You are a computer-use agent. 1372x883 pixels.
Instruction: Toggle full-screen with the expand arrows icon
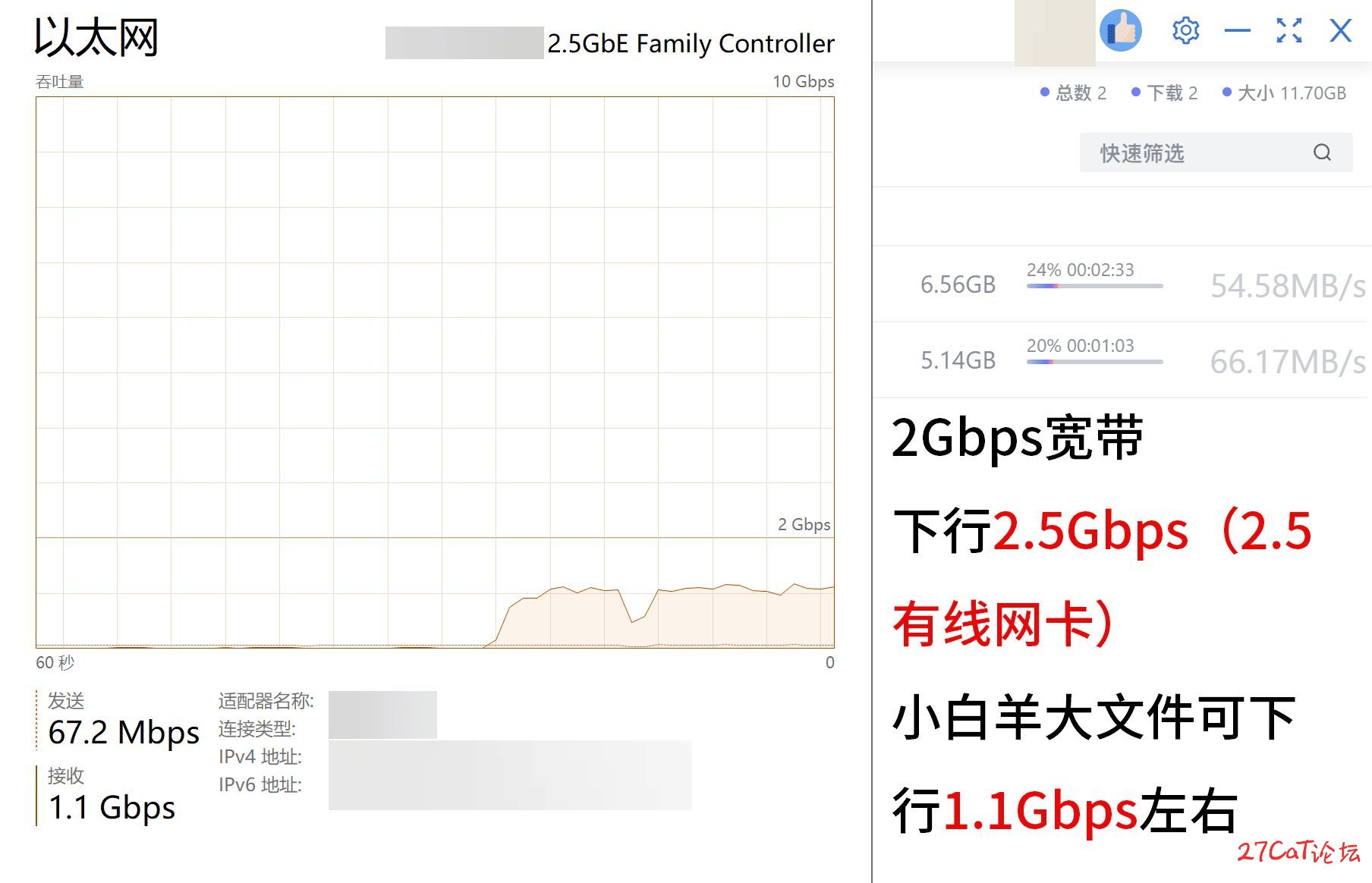(x=1289, y=30)
